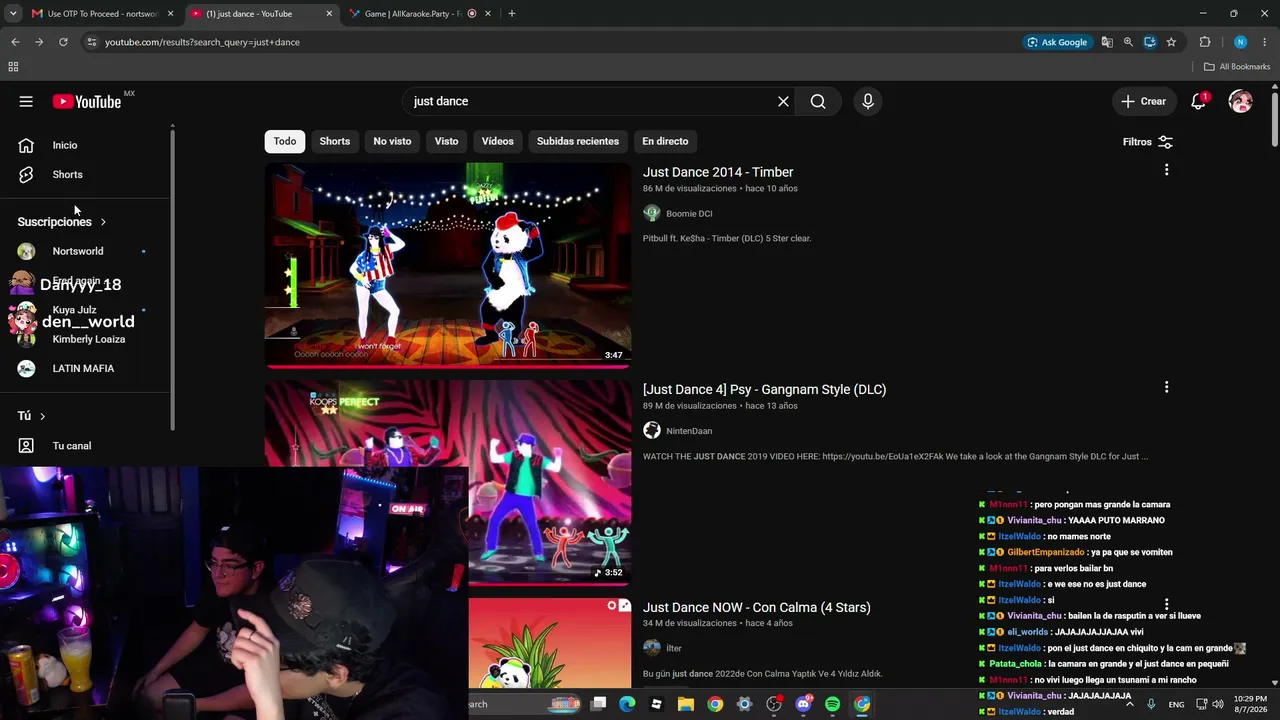Run search with the magnifier button
The height and width of the screenshot is (720, 1280).
[818, 101]
